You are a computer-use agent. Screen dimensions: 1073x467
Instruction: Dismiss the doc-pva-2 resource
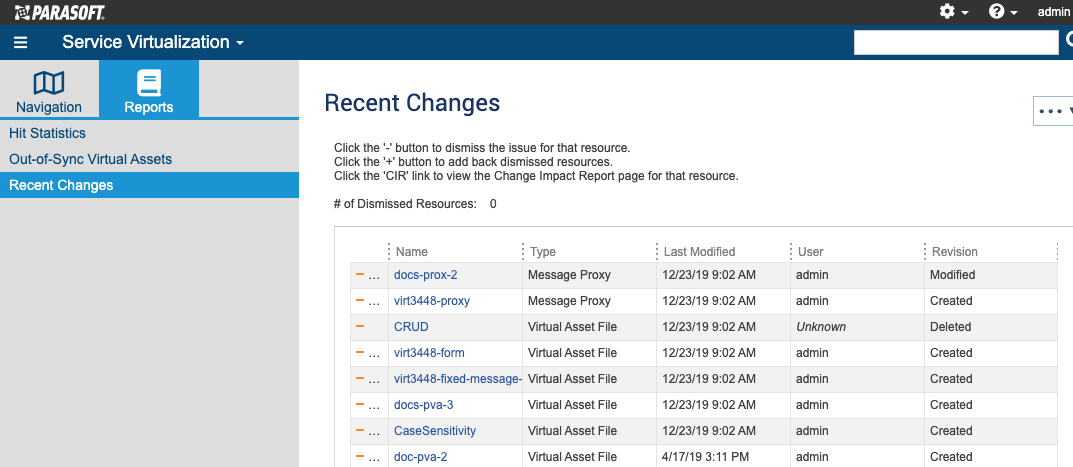coord(359,457)
